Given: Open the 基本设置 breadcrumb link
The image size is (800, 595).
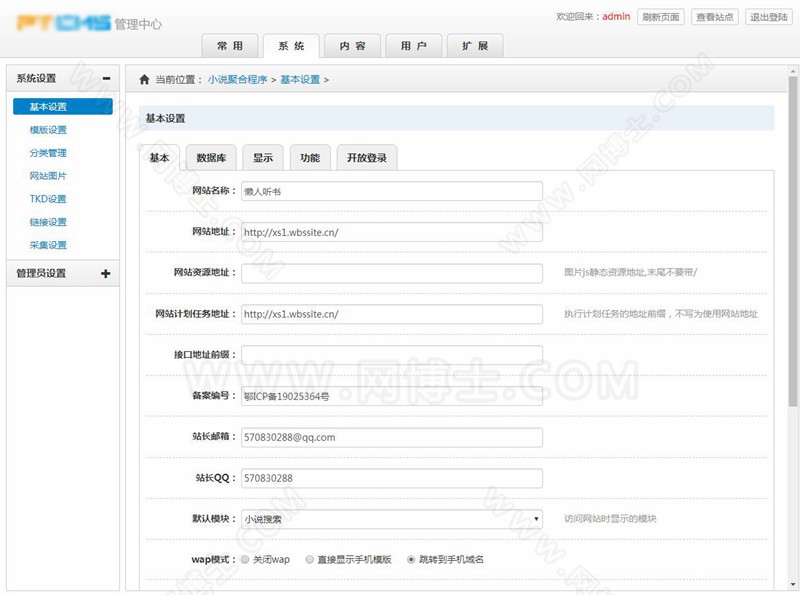Looking at the screenshot, I should point(300,80).
